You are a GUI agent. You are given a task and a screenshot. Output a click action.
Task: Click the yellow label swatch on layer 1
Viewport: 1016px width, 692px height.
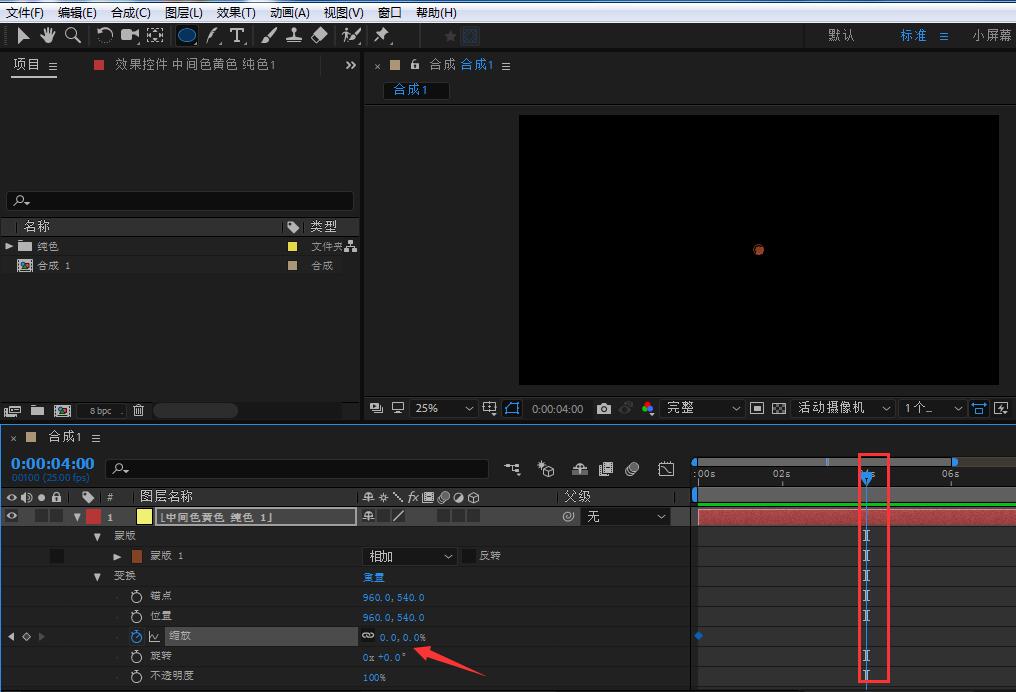(144, 517)
